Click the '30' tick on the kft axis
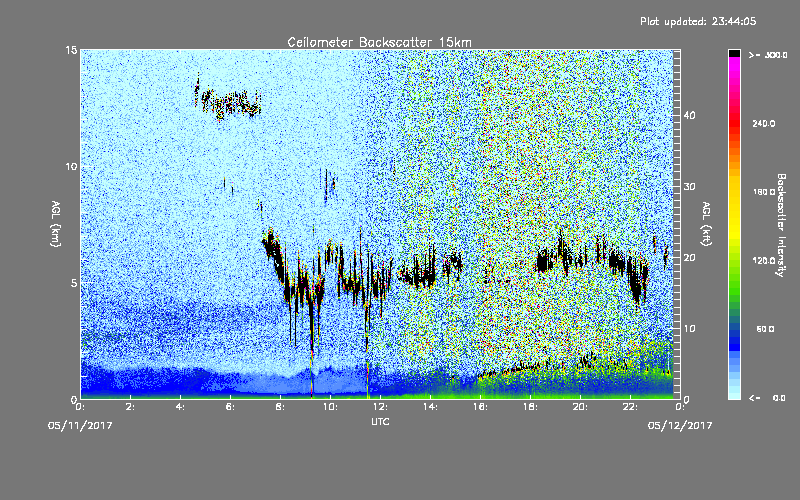Image resolution: width=800 pixels, height=500 pixels. pos(689,187)
